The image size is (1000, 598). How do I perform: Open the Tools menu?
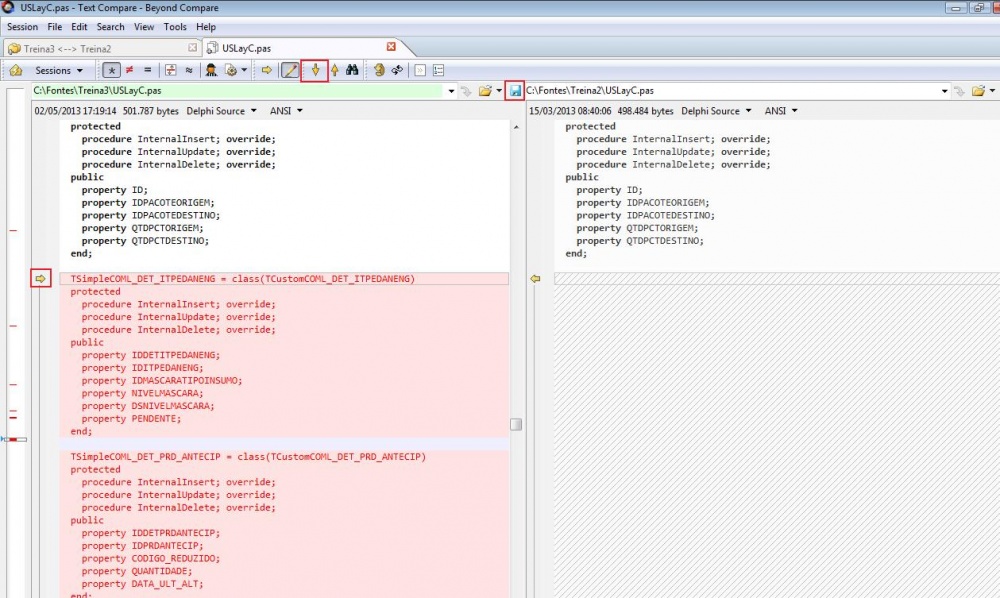tap(175, 27)
